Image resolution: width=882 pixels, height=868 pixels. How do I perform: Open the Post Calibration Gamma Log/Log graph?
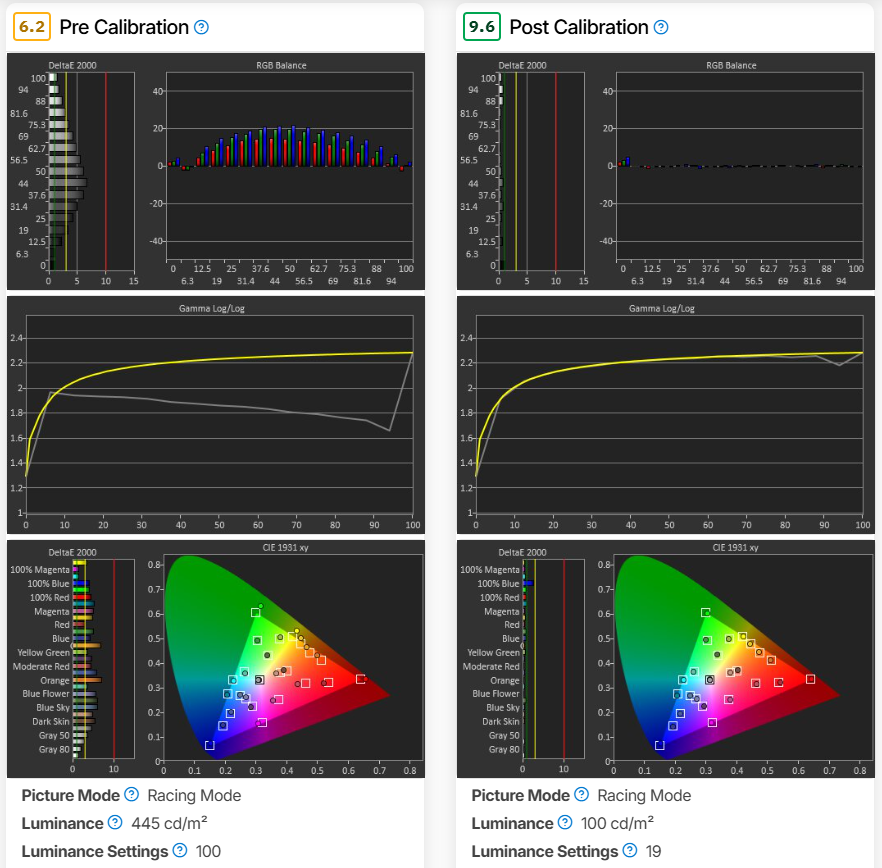point(665,415)
